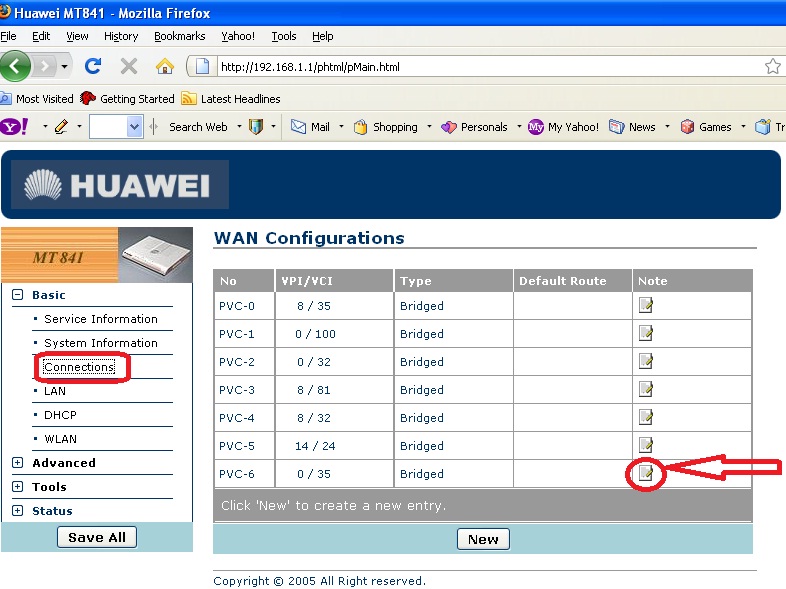The image size is (786, 589).
Task: Click the Games dice button
Action: [706, 127]
